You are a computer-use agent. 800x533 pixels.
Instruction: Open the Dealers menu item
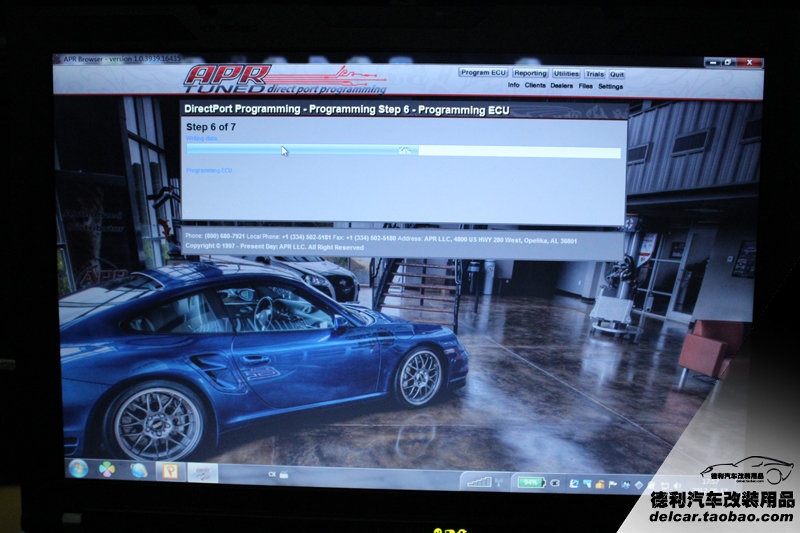pos(562,86)
